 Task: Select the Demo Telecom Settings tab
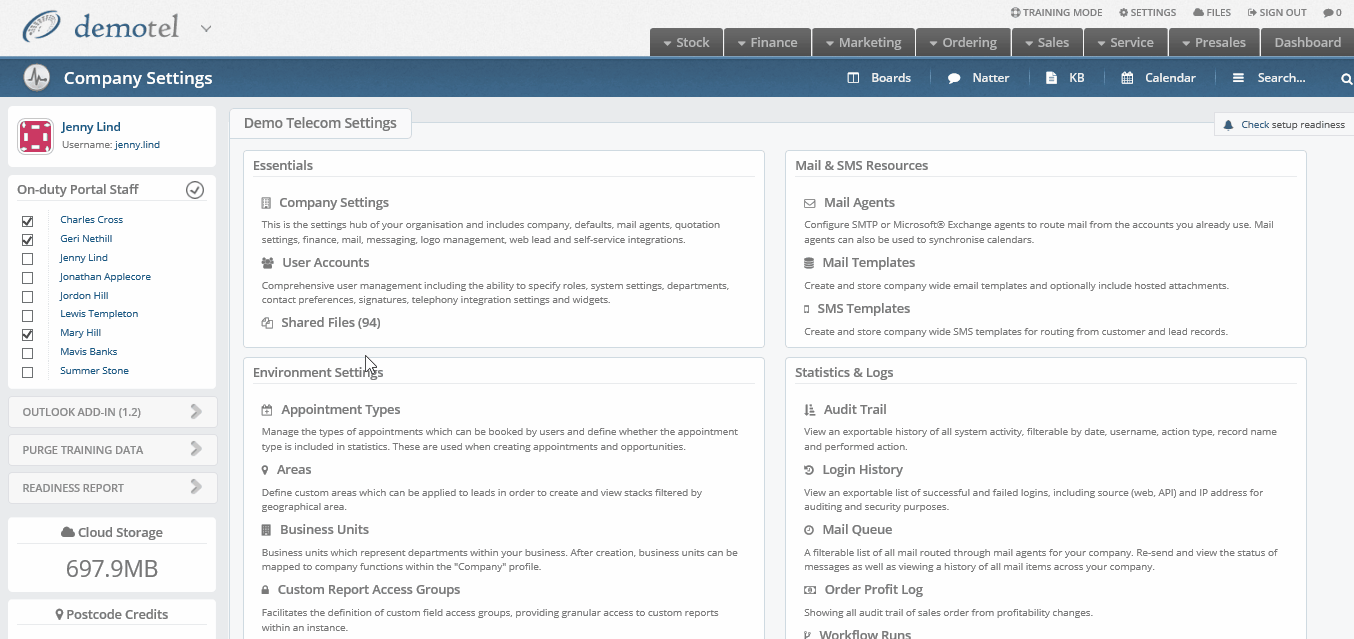[320, 123]
